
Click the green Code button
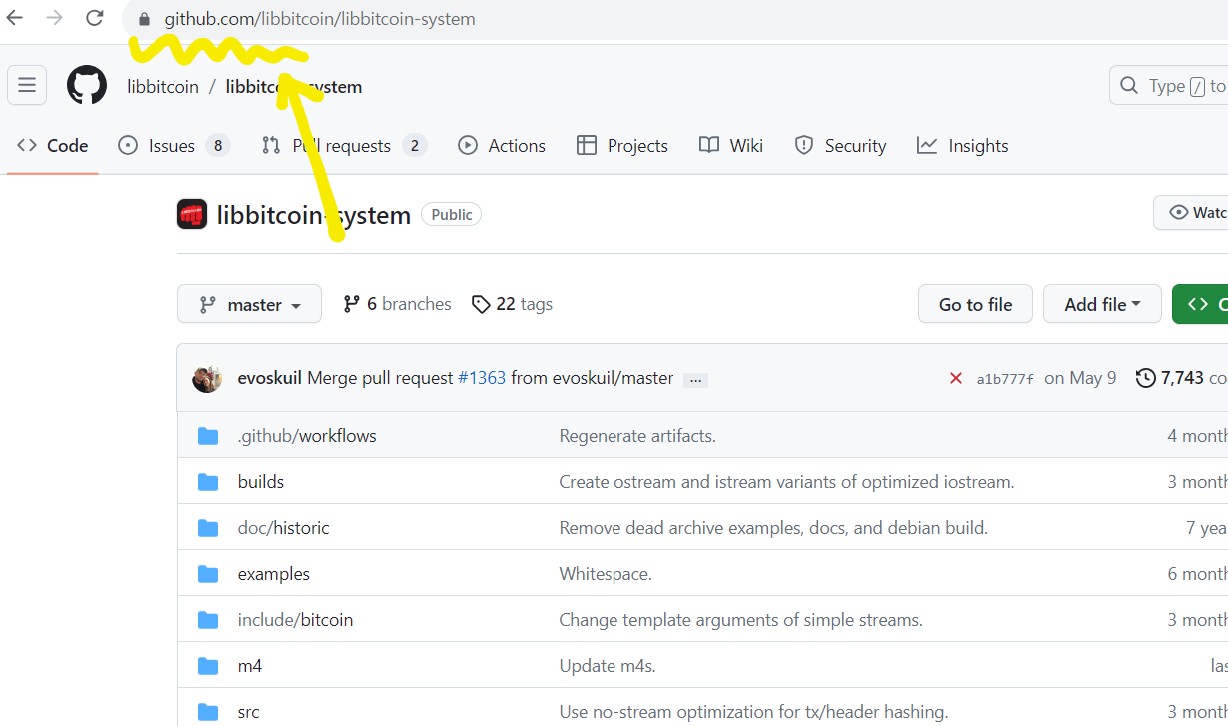click(x=1200, y=304)
